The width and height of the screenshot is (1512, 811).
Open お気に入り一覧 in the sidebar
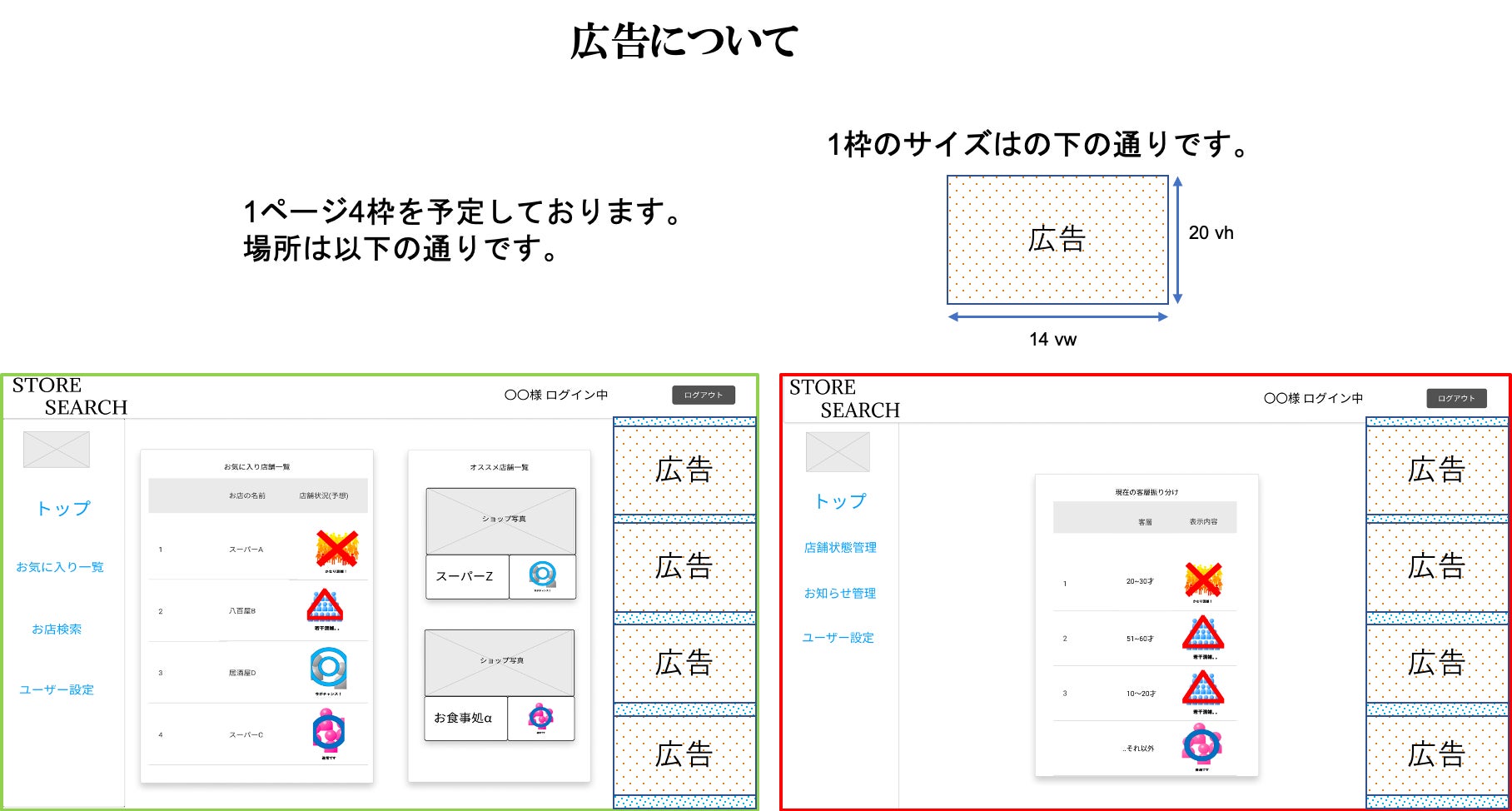pyautogui.click(x=60, y=567)
